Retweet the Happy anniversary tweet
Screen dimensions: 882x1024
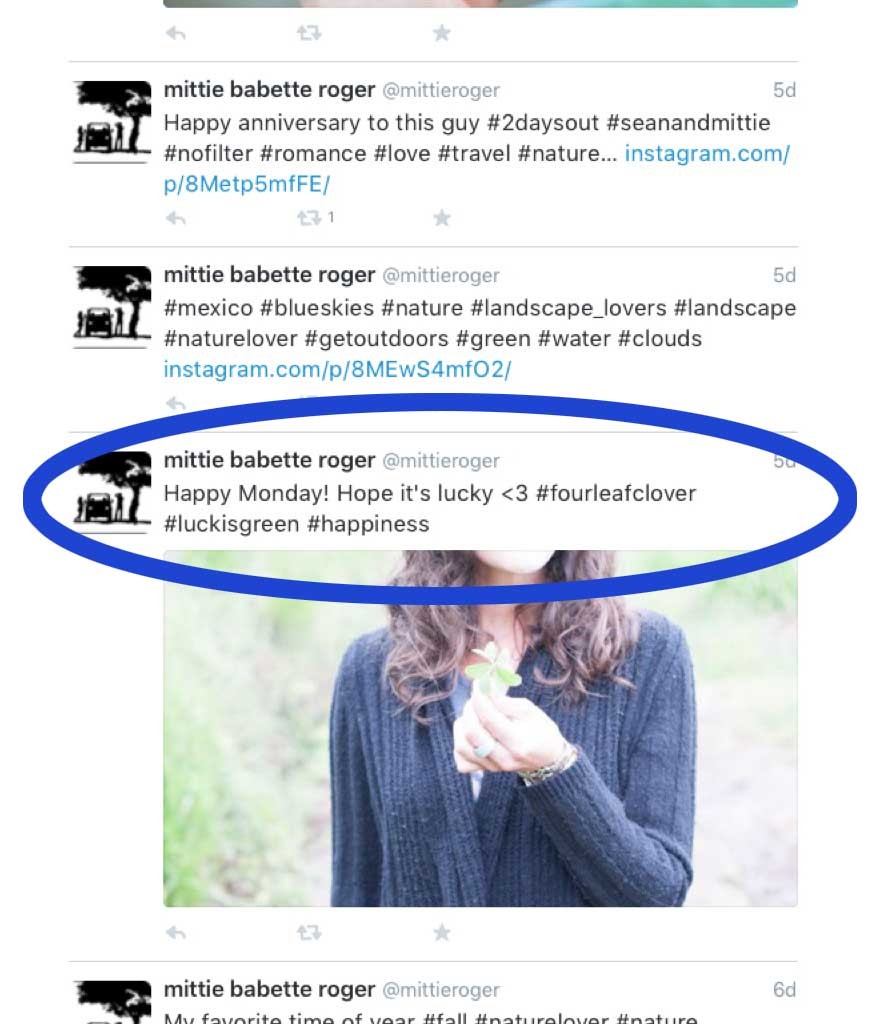309,217
